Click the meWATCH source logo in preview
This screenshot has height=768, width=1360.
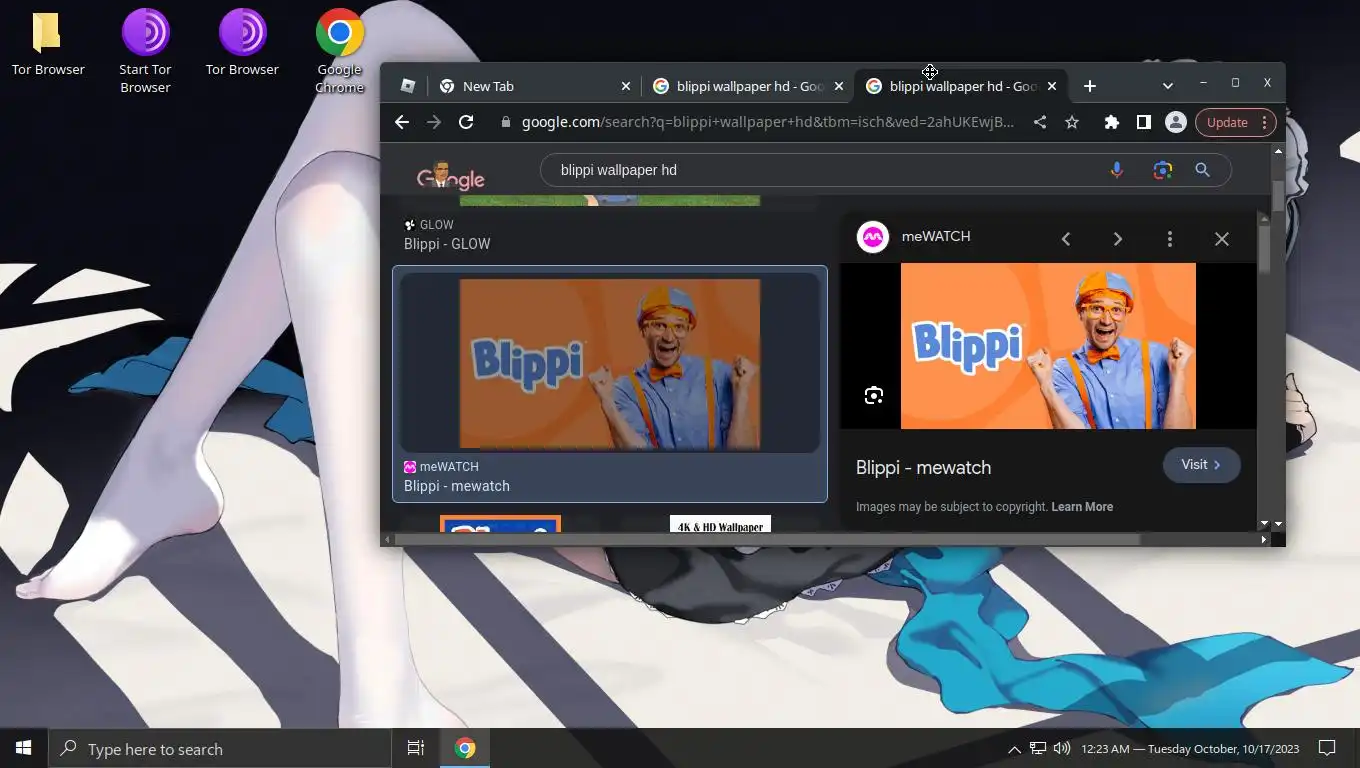(873, 237)
